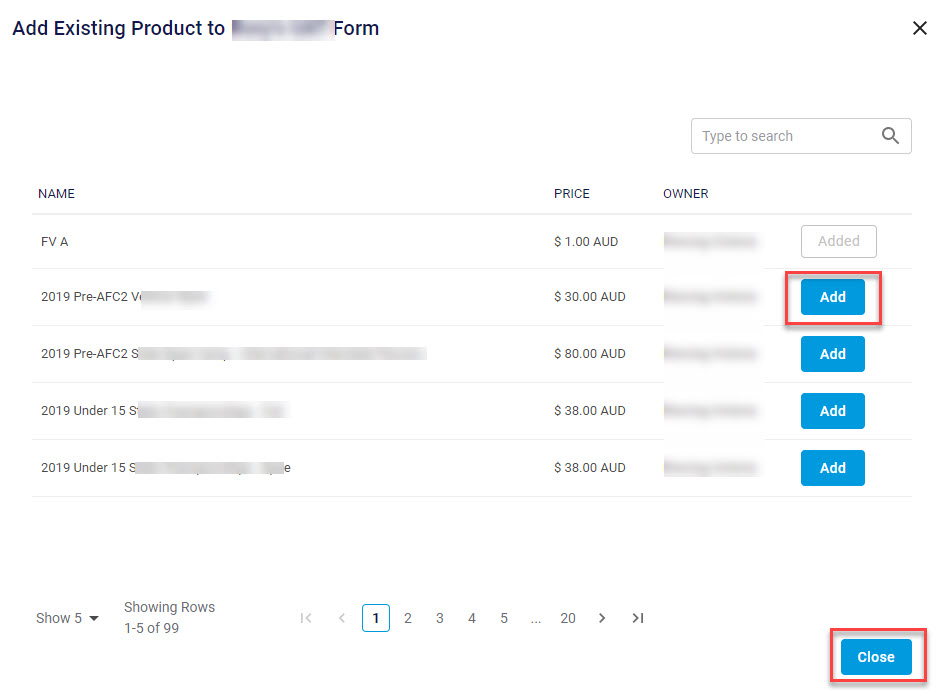This screenshot has height=690, width=949.
Task: Jump to last page icon
Action: [x=637, y=618]
